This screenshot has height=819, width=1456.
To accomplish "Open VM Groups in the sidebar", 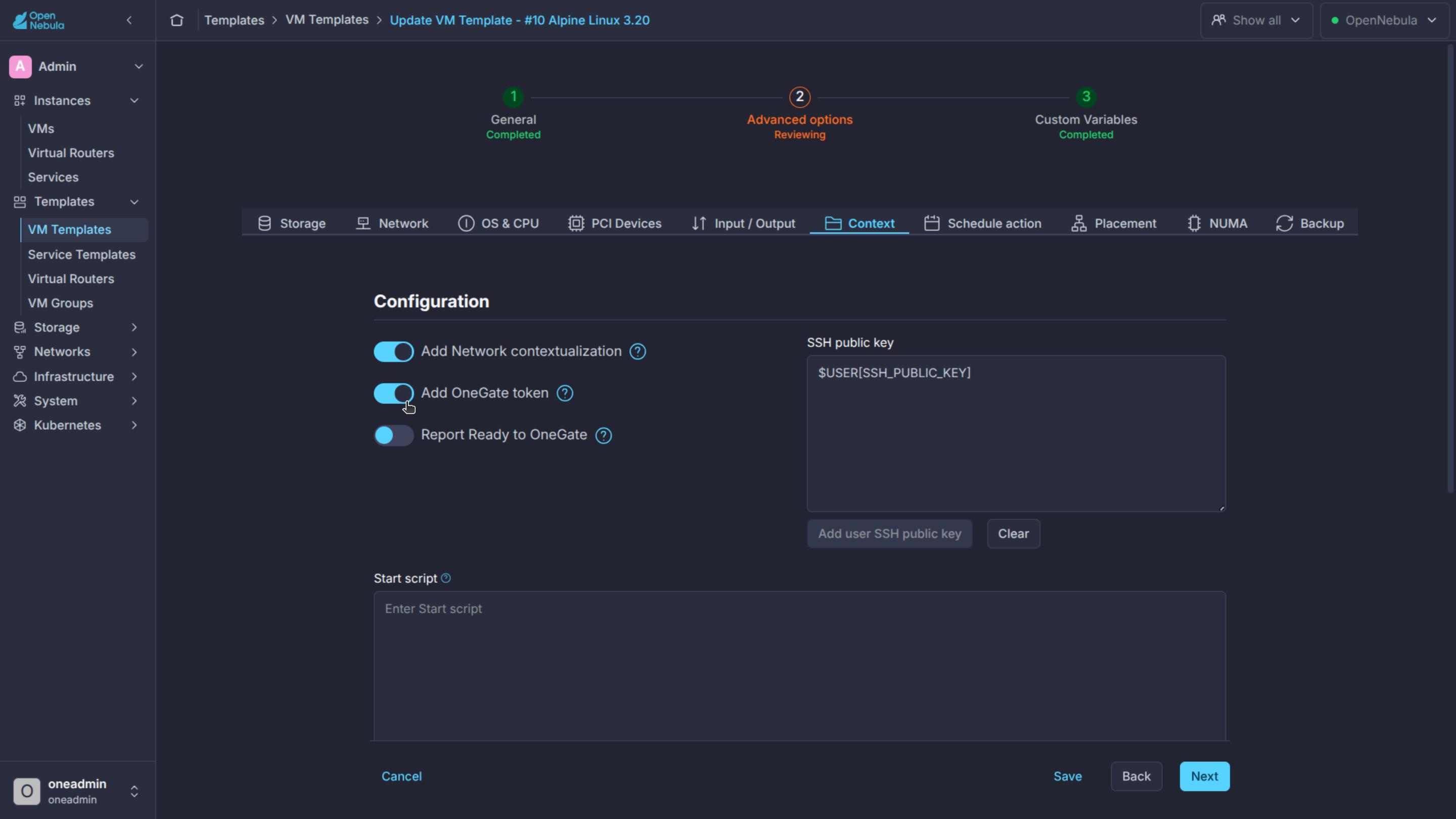I will (61, 303).
